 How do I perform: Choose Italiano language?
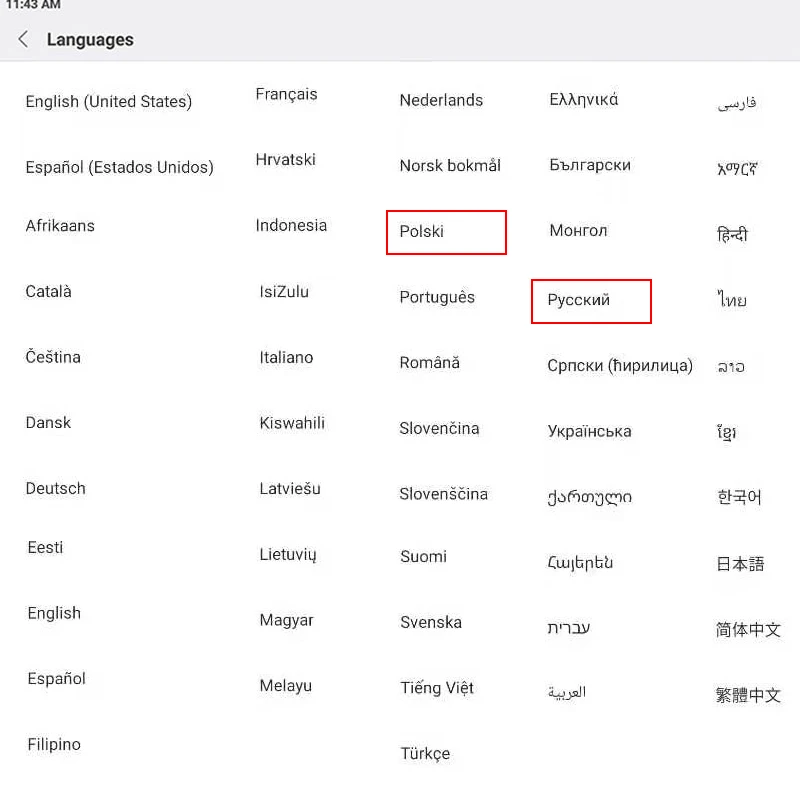(x=286, y=357)
